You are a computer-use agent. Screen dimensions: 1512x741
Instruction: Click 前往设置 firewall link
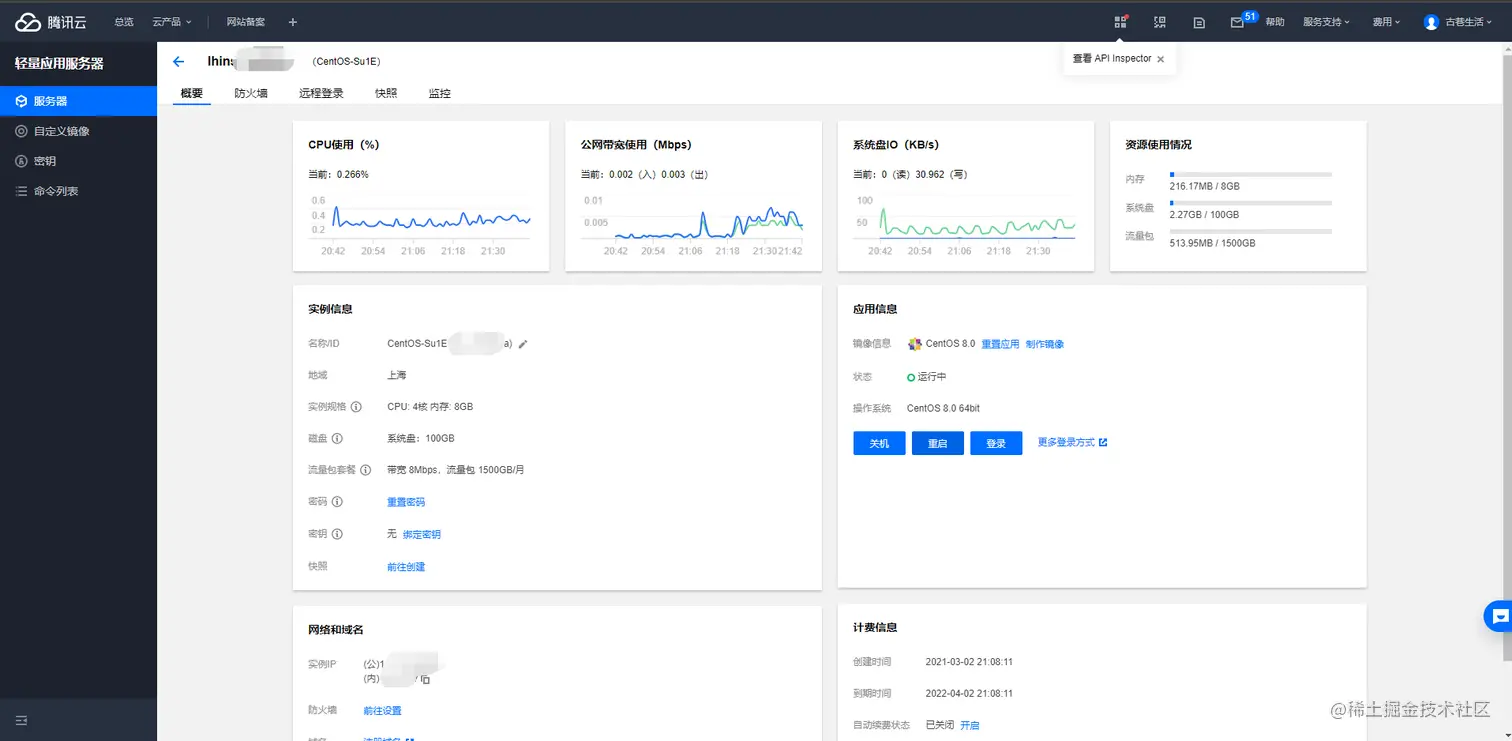[382, 711]
